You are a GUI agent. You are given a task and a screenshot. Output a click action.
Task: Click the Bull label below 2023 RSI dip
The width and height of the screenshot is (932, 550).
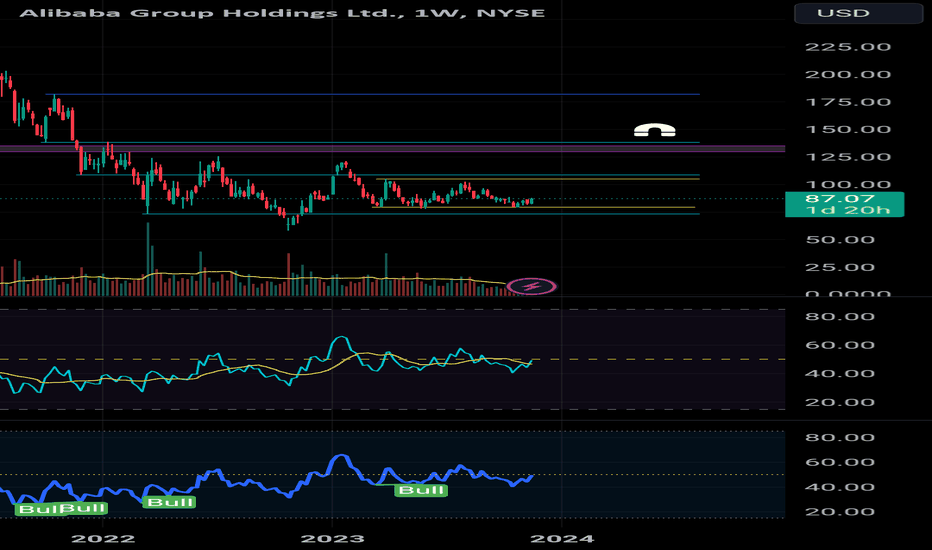click(421, 490)
